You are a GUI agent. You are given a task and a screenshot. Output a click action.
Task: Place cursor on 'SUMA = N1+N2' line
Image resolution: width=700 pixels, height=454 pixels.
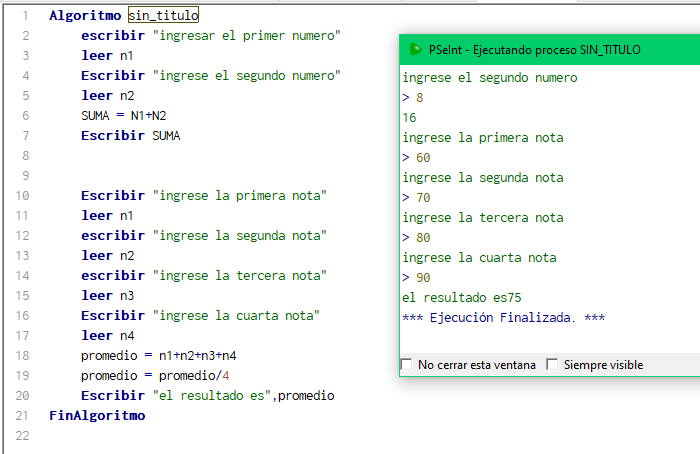(124, 116)
